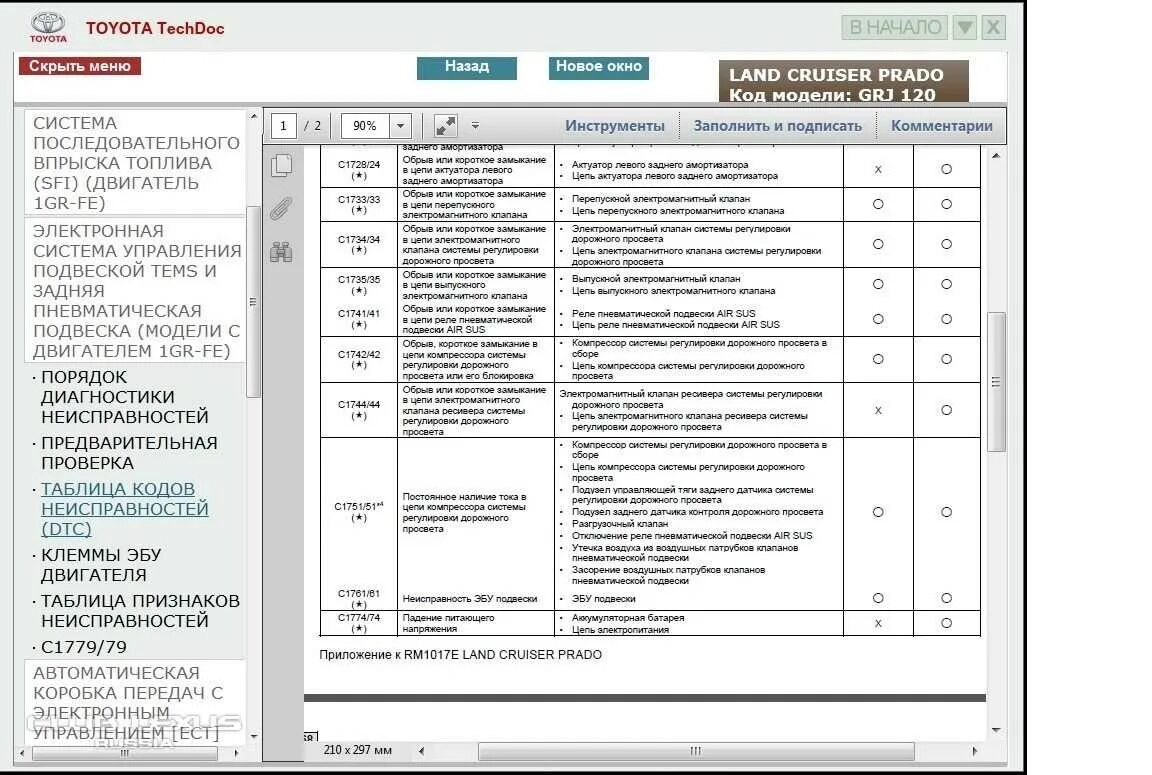
Task: Open the attachments paperclip panel
Action: pos(281,209)
